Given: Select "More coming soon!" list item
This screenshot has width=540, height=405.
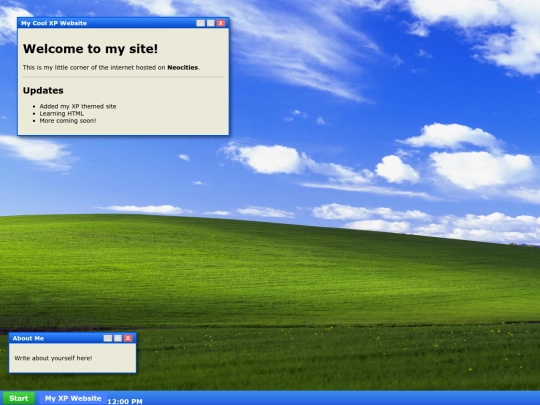Looking at the screenshot, I should click(x=68, y=121).
